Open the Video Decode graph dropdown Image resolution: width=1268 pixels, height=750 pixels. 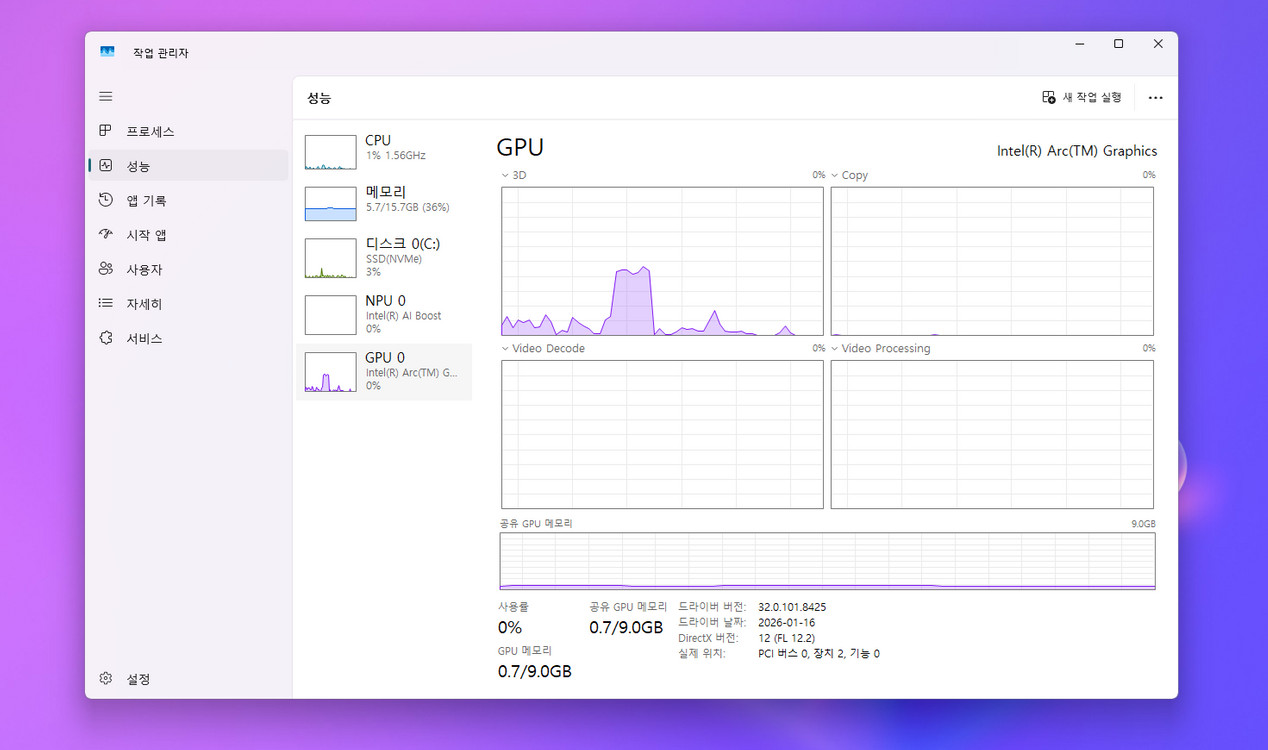tap(505, 349)
